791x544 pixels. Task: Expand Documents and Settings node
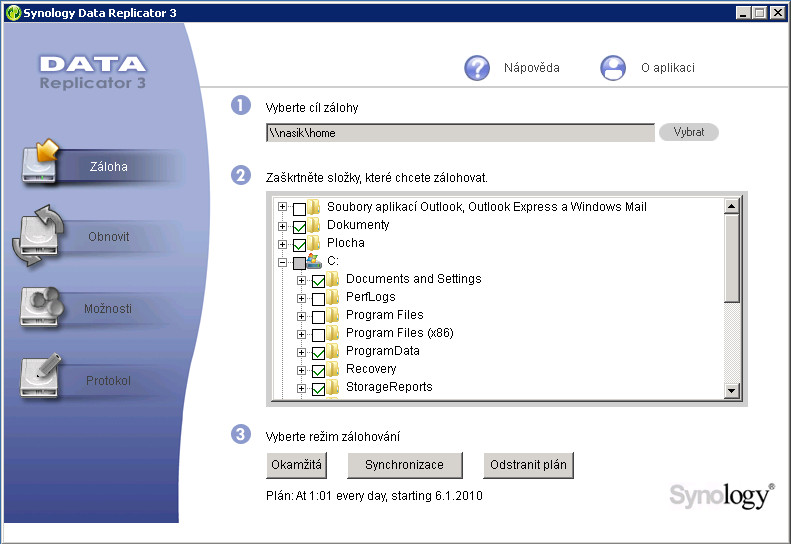click(x=301, y=280)
